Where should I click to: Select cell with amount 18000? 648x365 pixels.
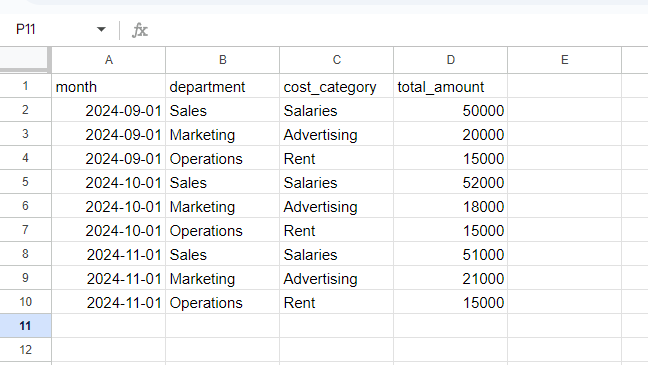coord(451,206)
